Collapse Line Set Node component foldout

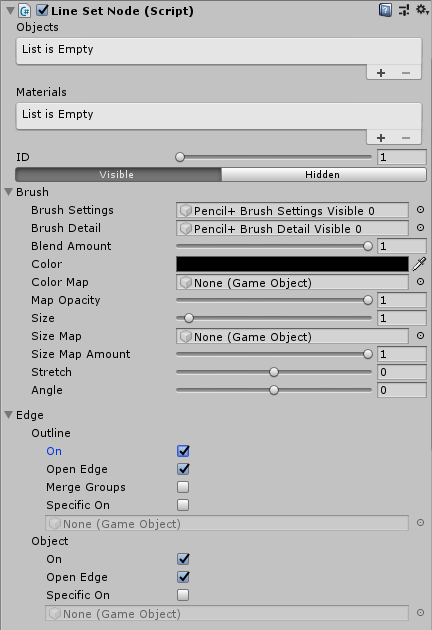tap(10, 11)
